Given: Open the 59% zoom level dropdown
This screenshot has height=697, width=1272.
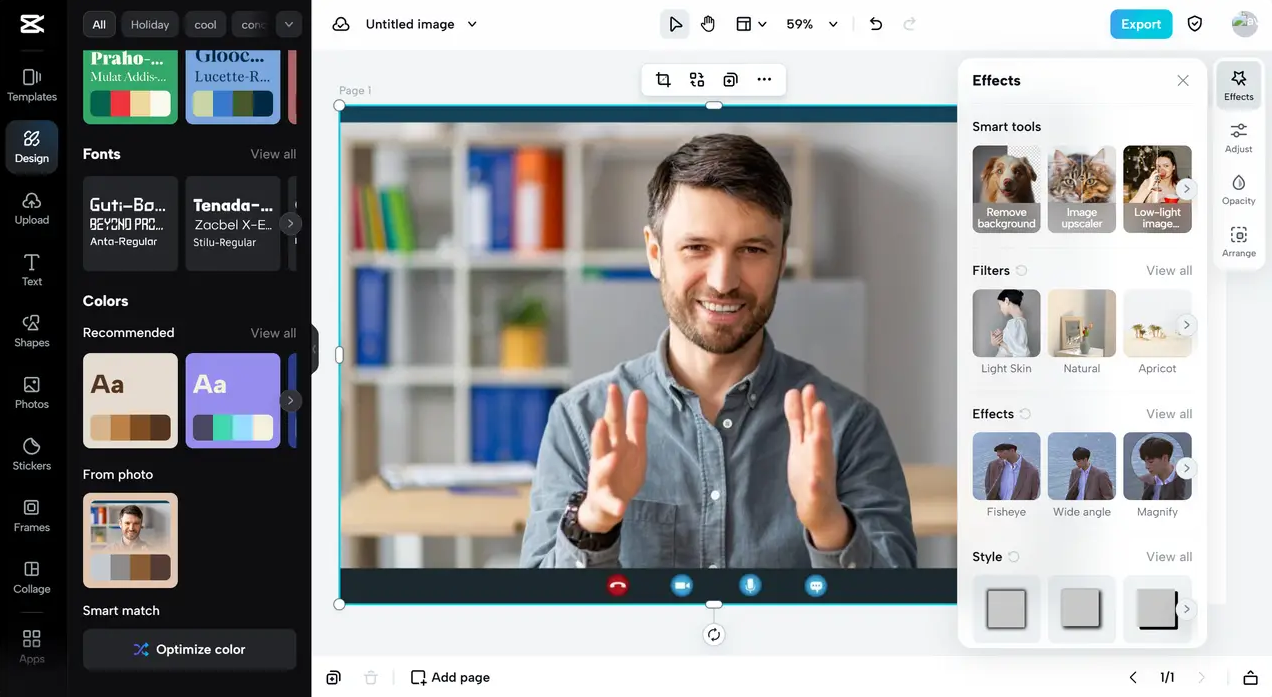Looking at the screenshot, I should (x=812, y=24).
